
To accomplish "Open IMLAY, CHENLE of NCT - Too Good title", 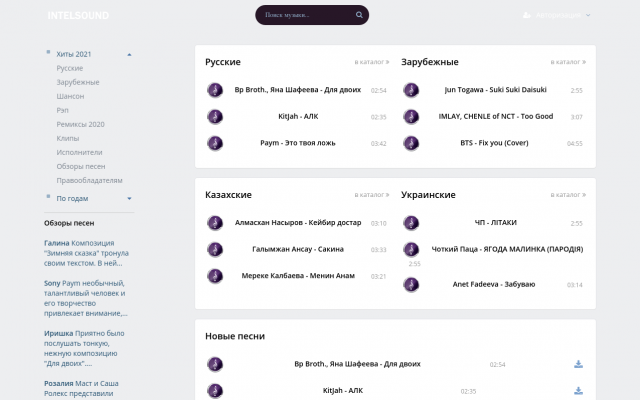I will click(x=496, y=116).
